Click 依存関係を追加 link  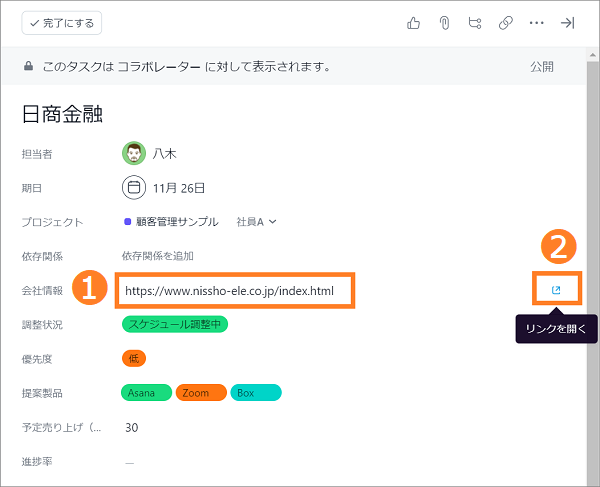coord(158,256)
